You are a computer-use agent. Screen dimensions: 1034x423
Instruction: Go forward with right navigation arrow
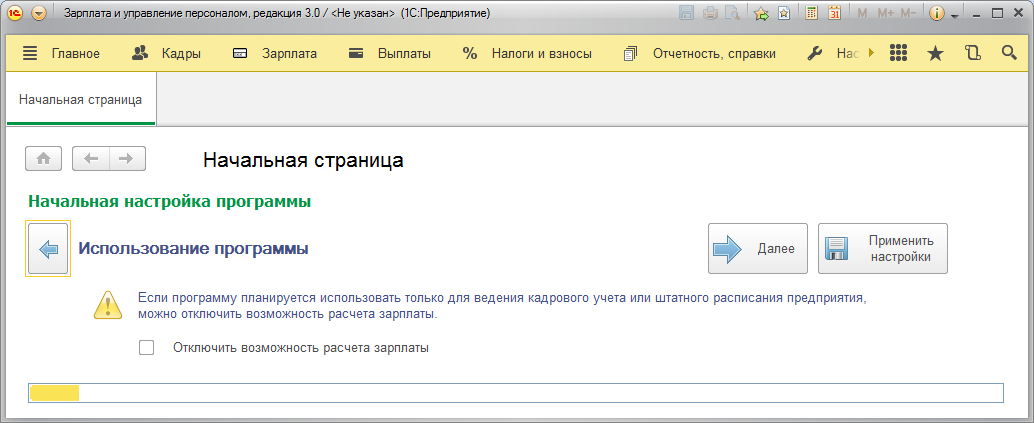click(x=127, y=158)
